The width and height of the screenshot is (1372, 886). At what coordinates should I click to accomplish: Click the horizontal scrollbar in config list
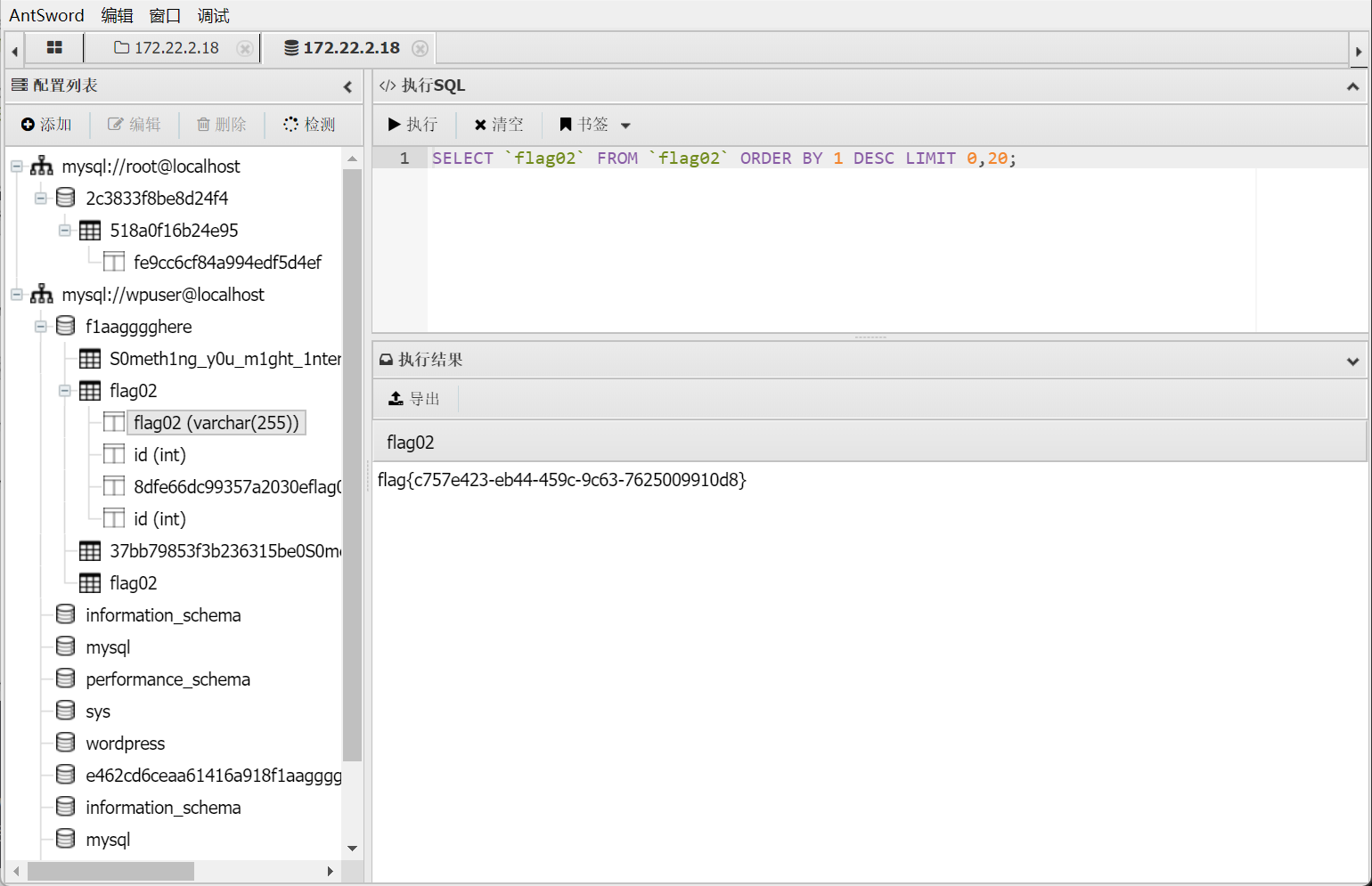[110, 871]
